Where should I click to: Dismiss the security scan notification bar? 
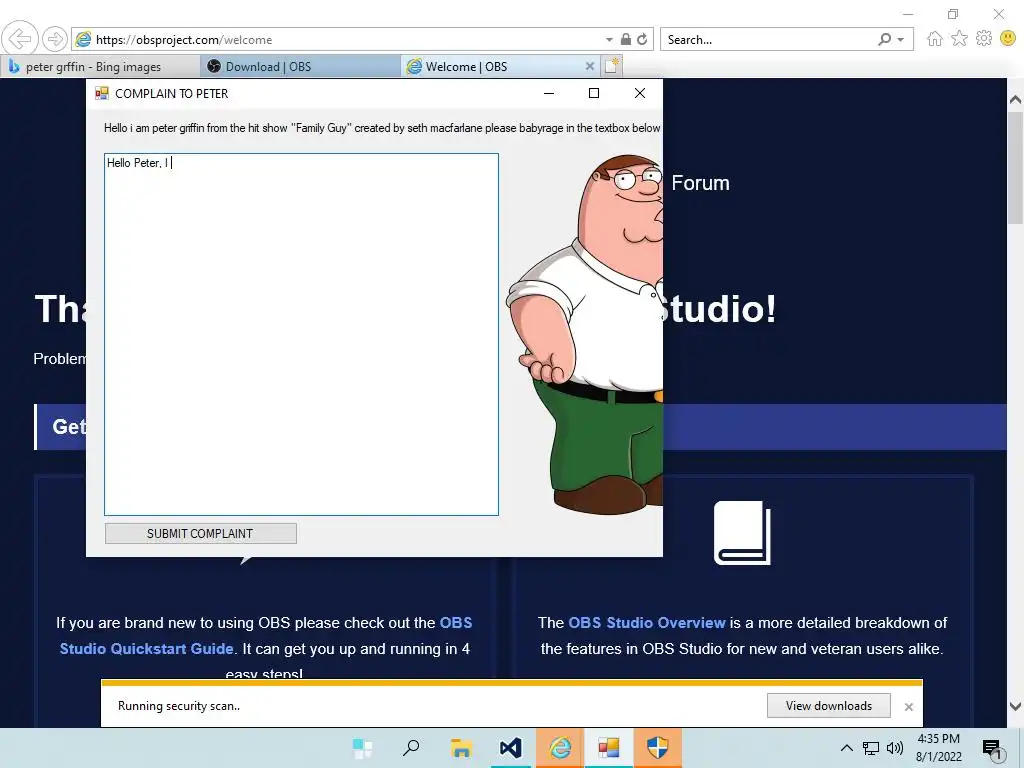908,707
